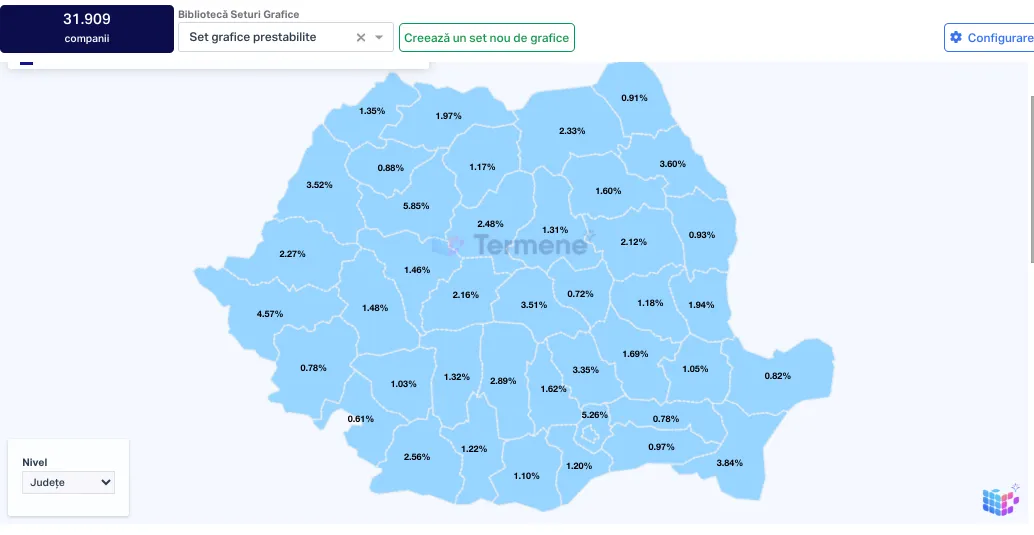
Task: Open the chart set dropdown arrow
Action: tap(379, 38)
